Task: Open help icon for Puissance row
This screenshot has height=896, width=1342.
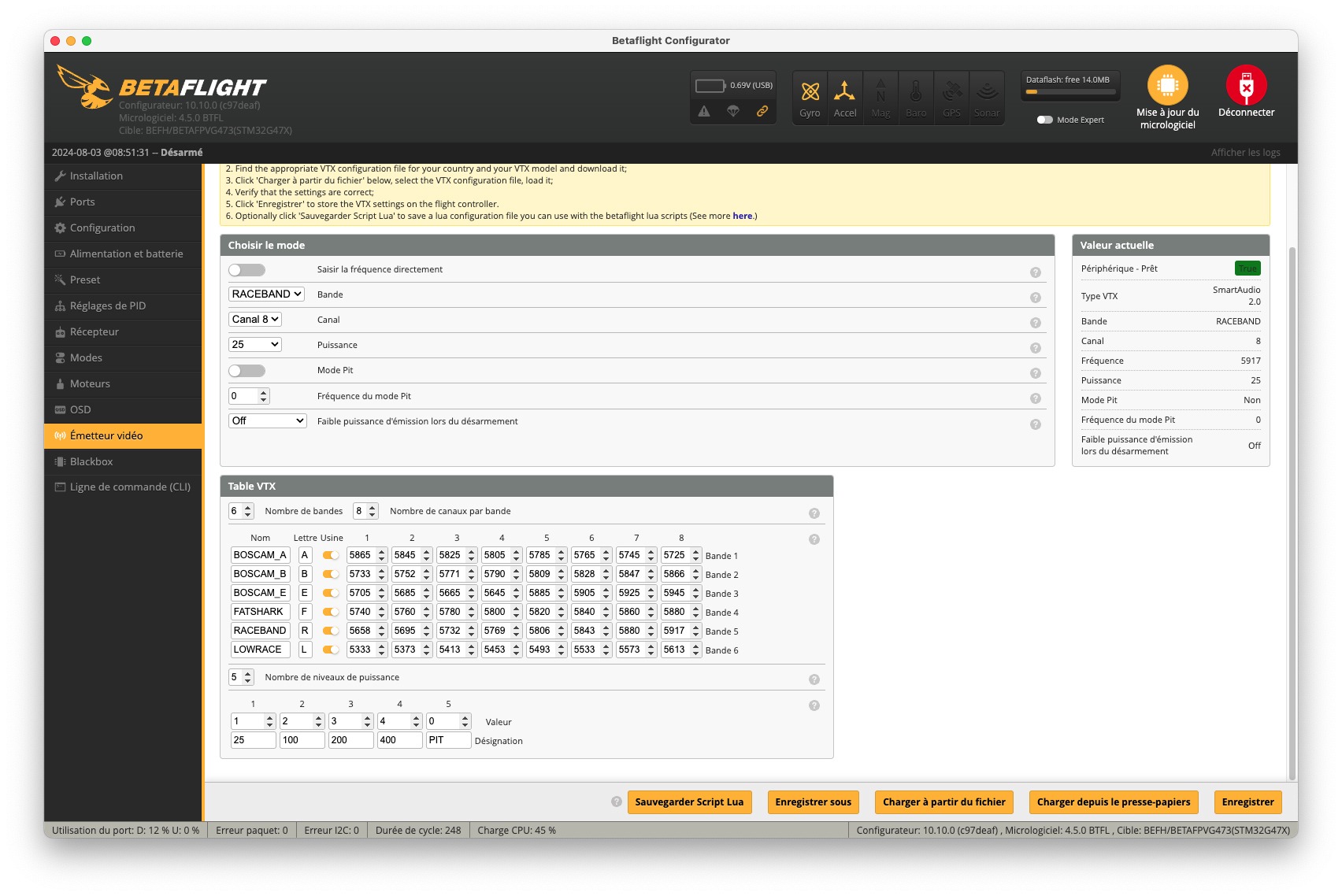Action: pos(1036,348)
